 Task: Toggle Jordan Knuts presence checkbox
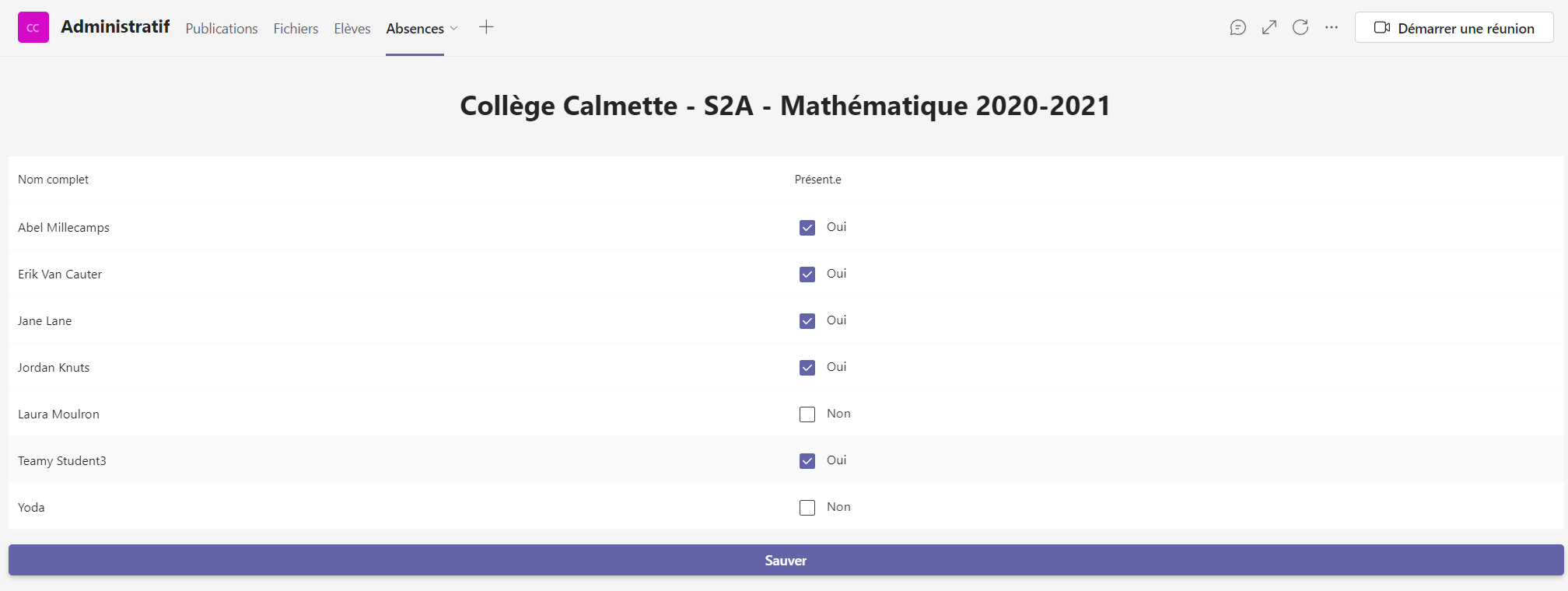pyautogui.click(x=807, y=368)
